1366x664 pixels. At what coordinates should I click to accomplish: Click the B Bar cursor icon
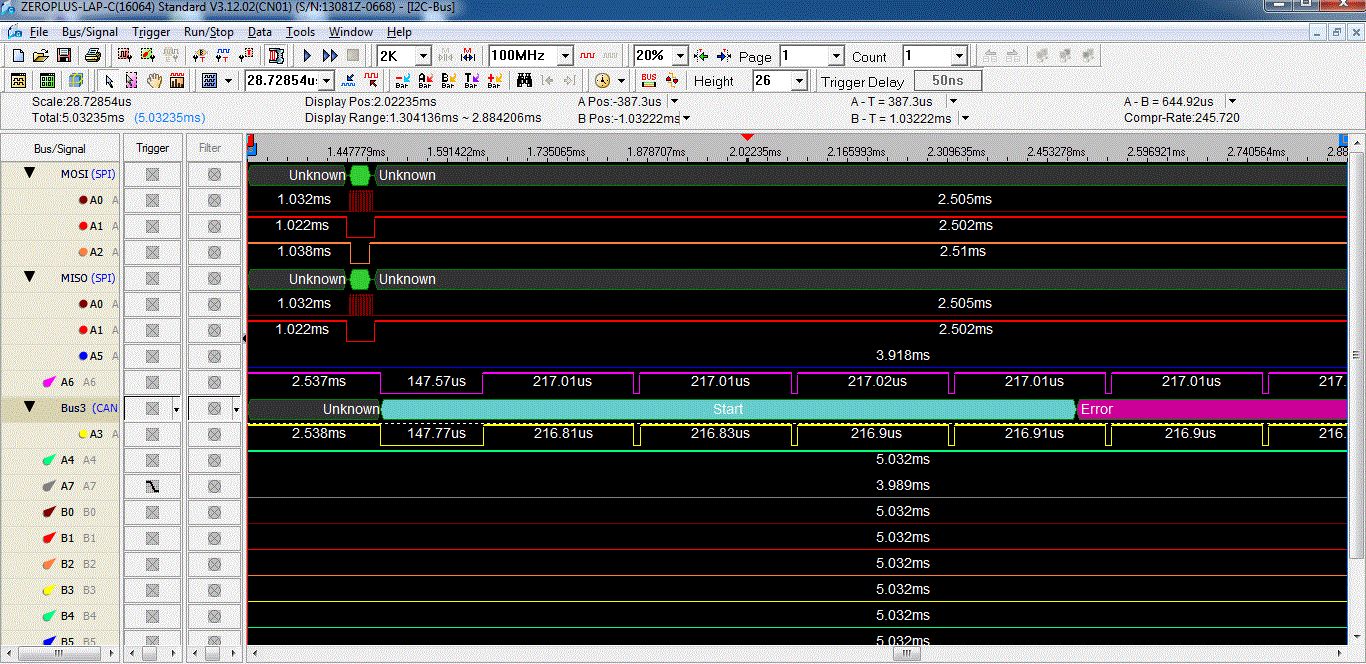[x=449, y=81]
